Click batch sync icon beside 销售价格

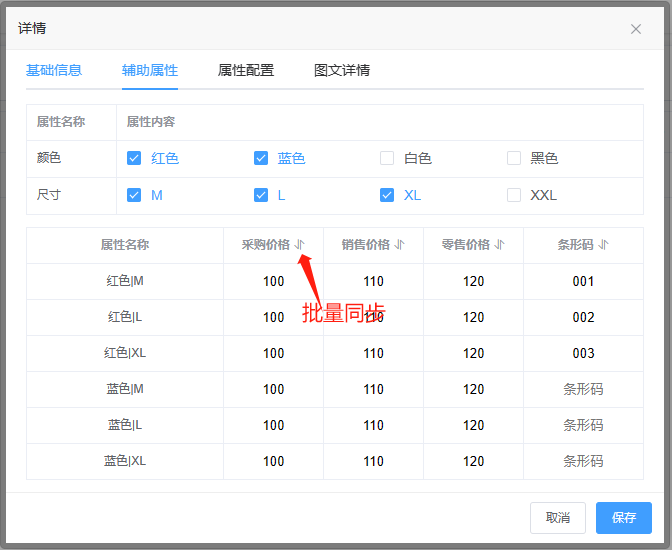[400, 245]
